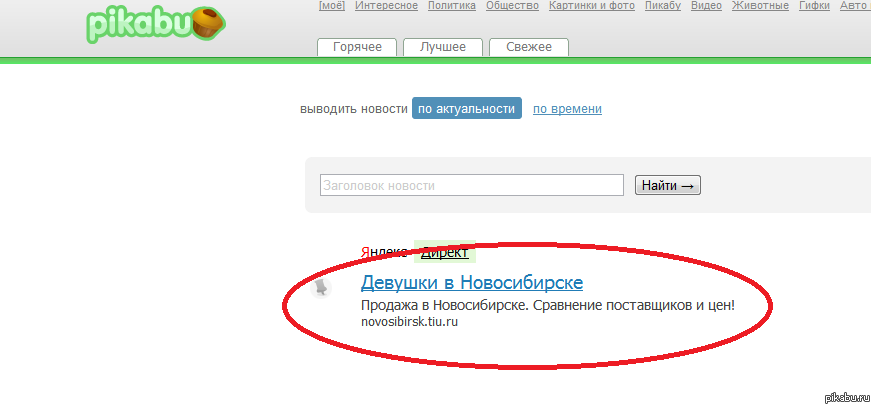
Task: Switch to the Лучшее tab
Action: [x=443, y=47]
